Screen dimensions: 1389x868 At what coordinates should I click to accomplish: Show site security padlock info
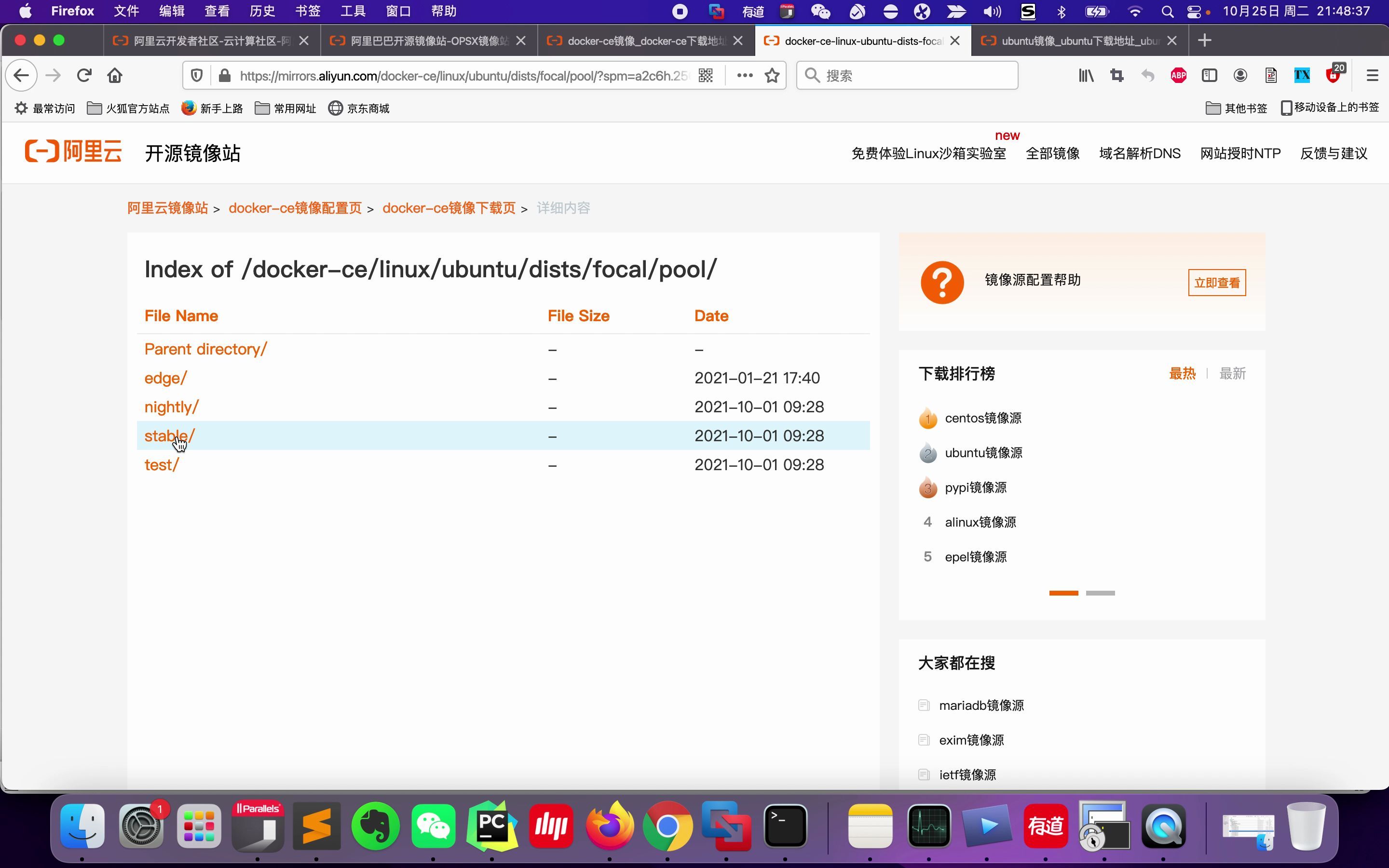(x=224, y=75)
